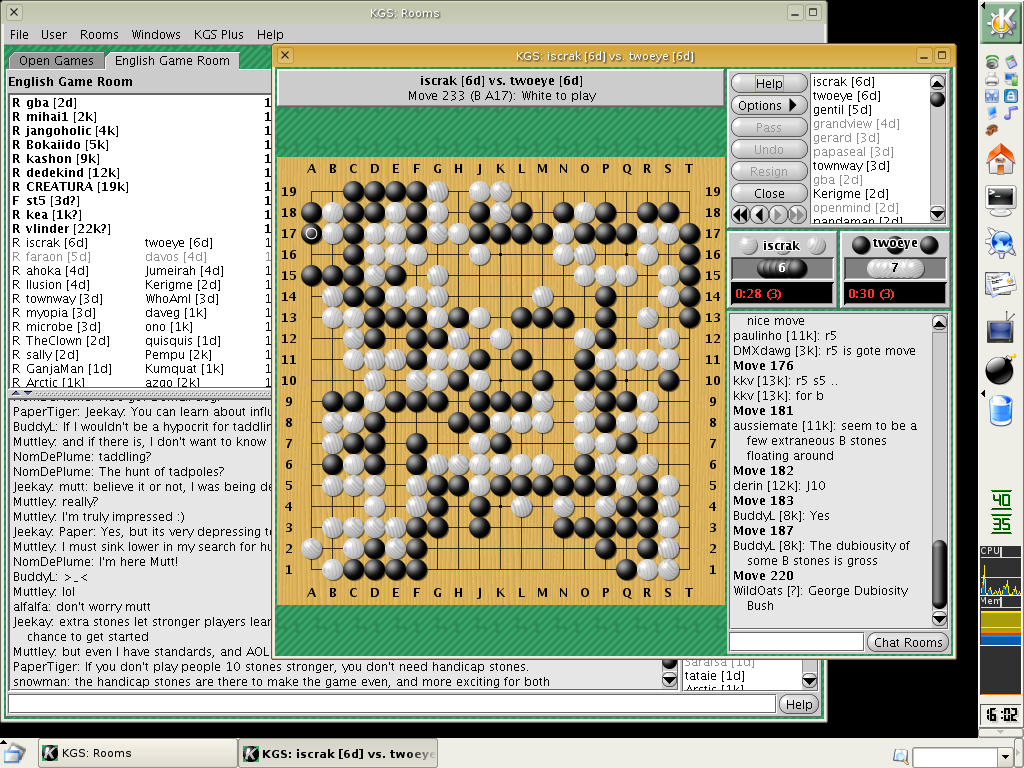Viewport: 1024px width, 768px height.
Task: Click the Chat Rooms button
Action: pos(907,642)
